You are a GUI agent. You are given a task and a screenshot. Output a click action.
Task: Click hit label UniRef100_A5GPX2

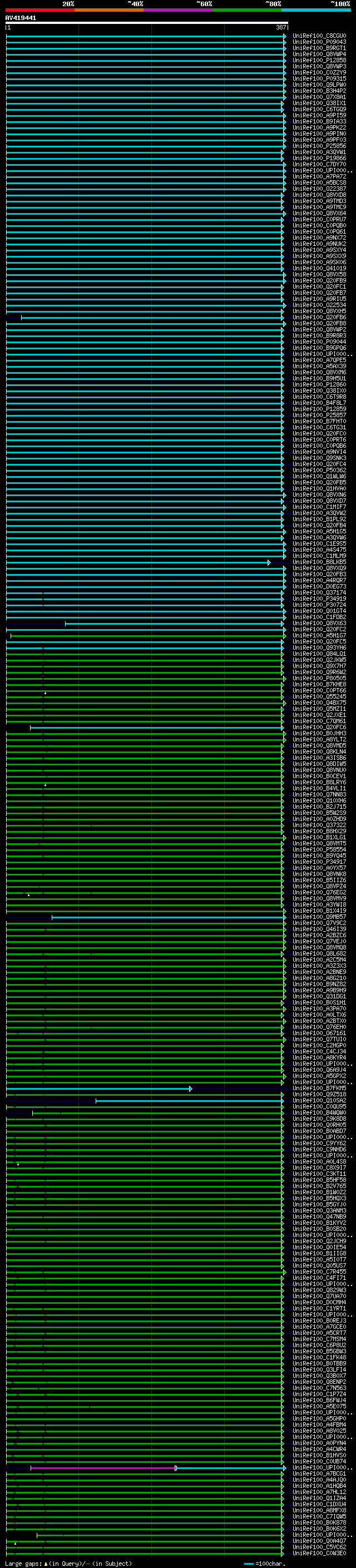coord(319,1076)
